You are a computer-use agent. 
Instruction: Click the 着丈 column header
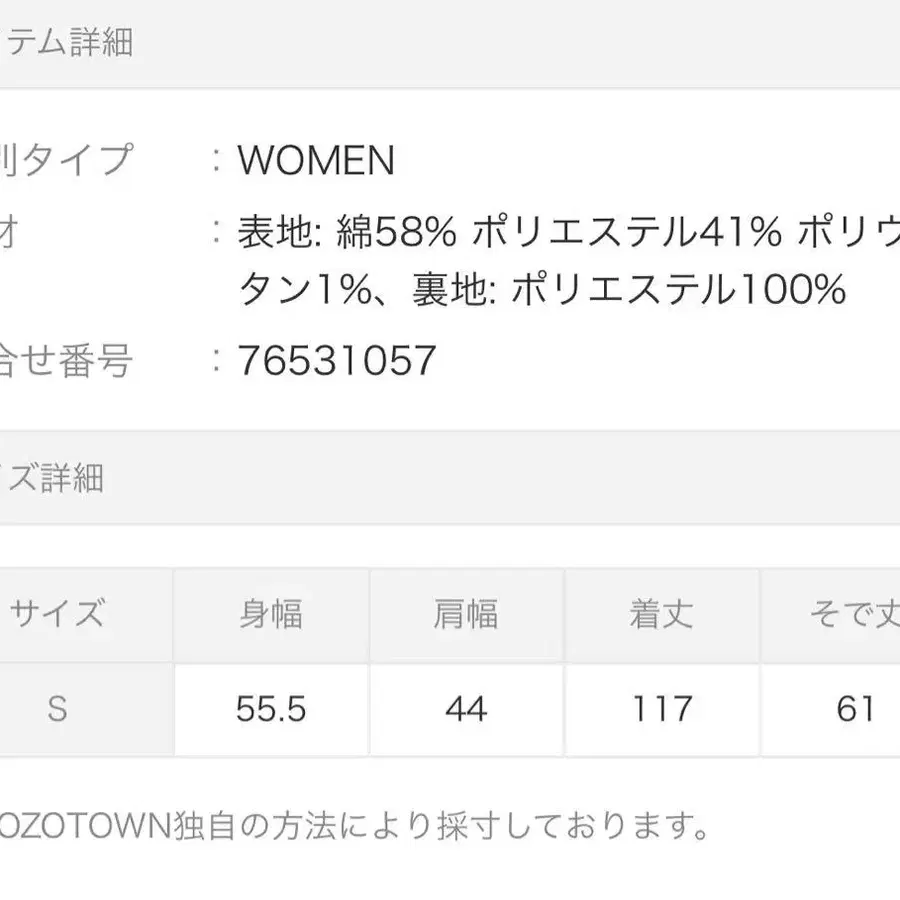click(x=661, y=614)
